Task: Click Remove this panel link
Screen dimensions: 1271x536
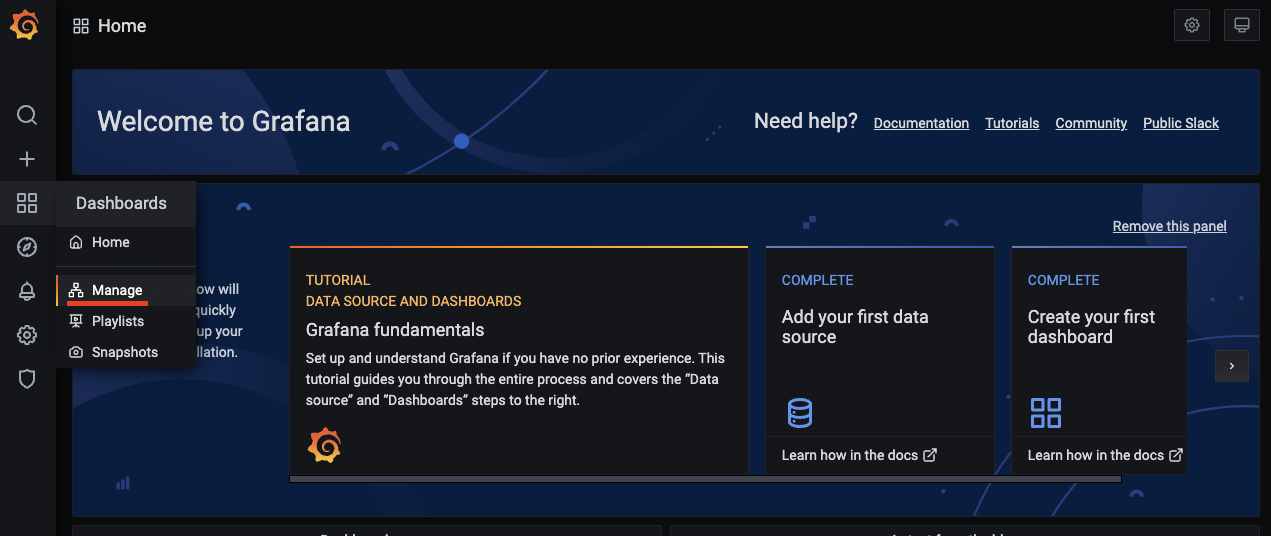Action: (1169, 226)
